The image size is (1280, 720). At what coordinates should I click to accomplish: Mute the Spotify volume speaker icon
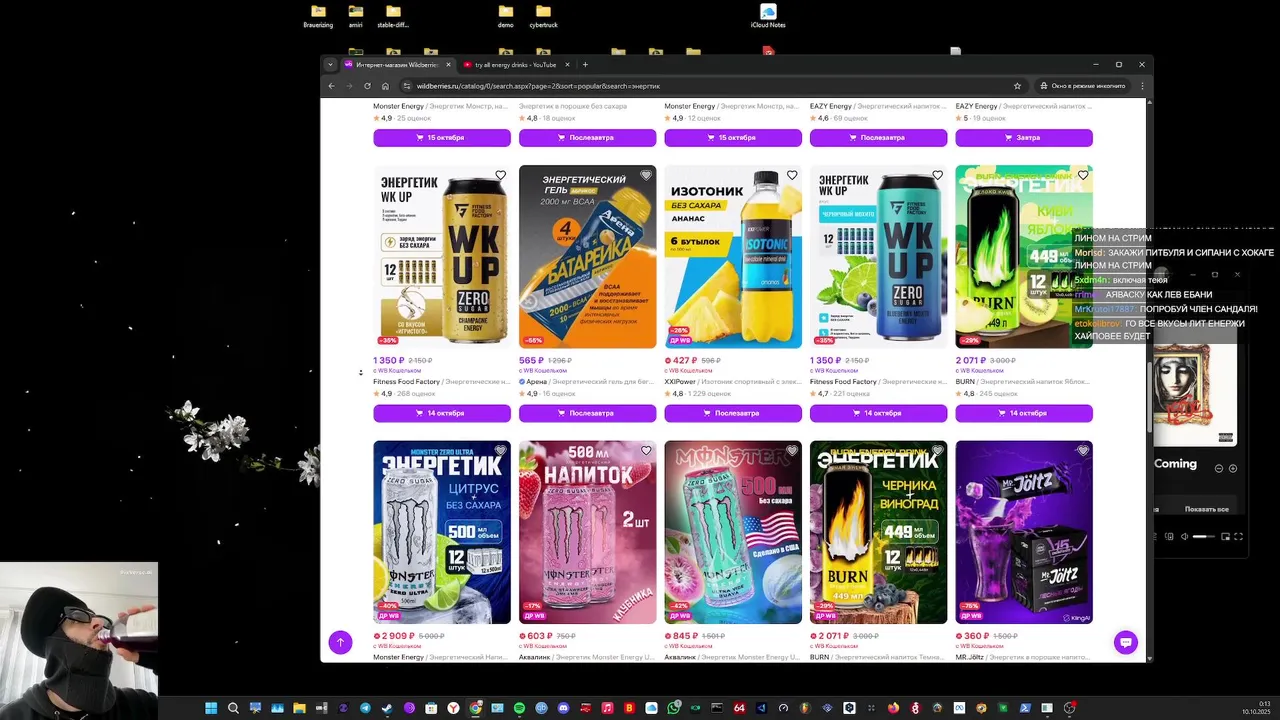tap(1184, 537)
